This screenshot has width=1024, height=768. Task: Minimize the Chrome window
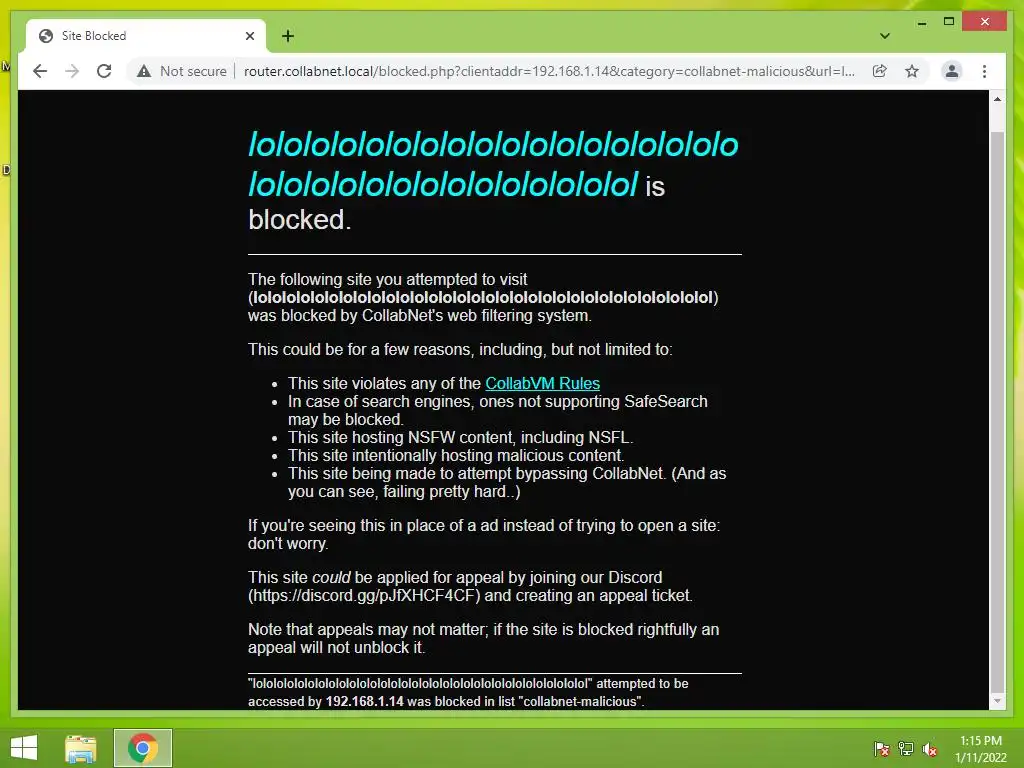(x=921, y=22)
